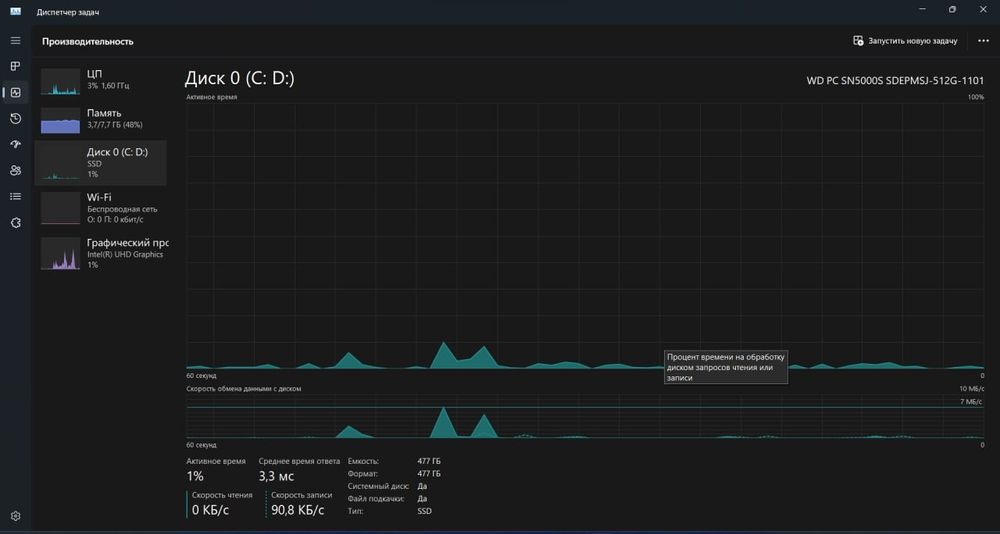Screen dimensions: 1000x534
Task: Select ЦП in the performance list
Action: point(101,80)
